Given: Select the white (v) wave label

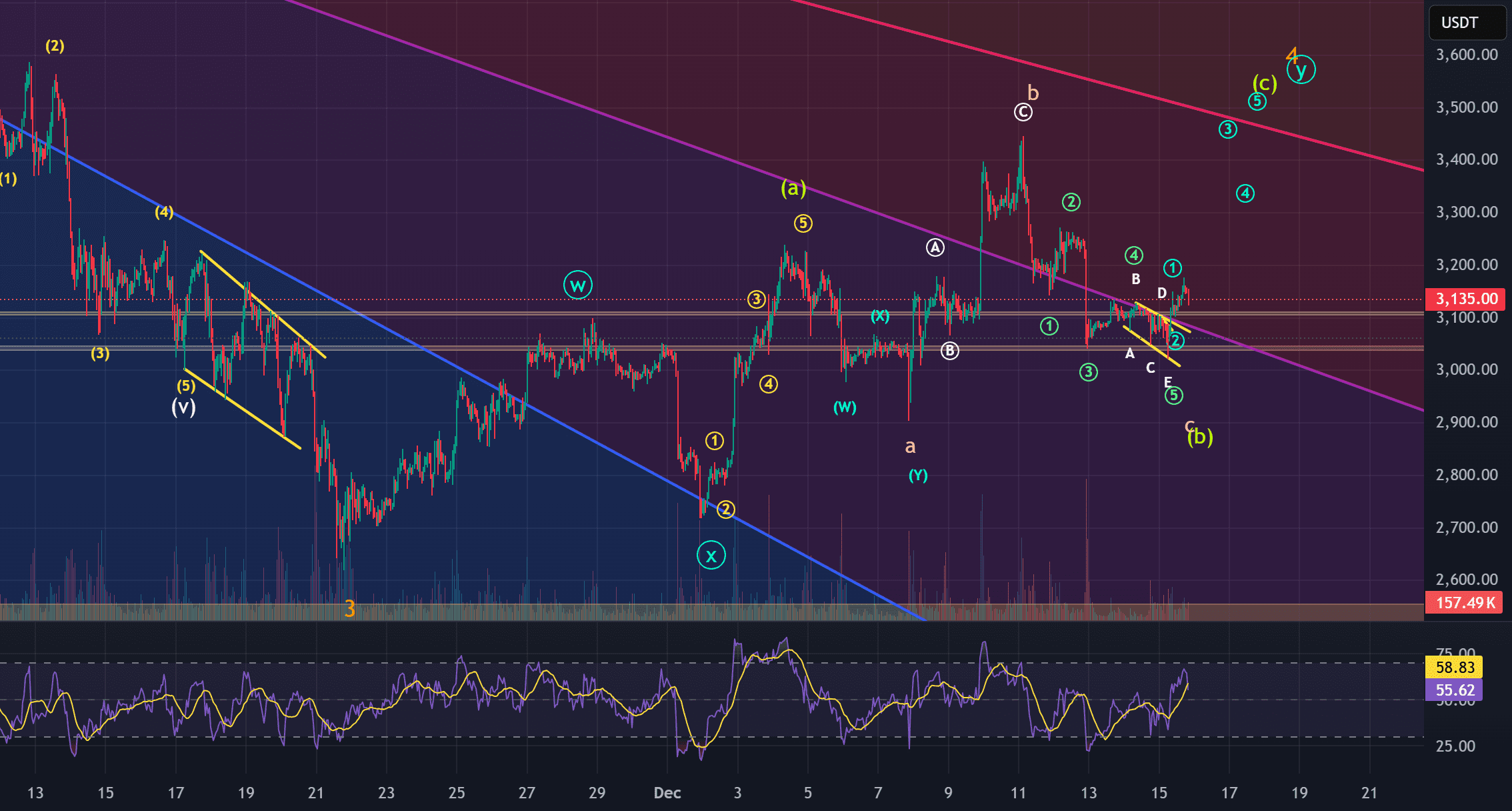Looking at the screenshot, I should (183, 407).
